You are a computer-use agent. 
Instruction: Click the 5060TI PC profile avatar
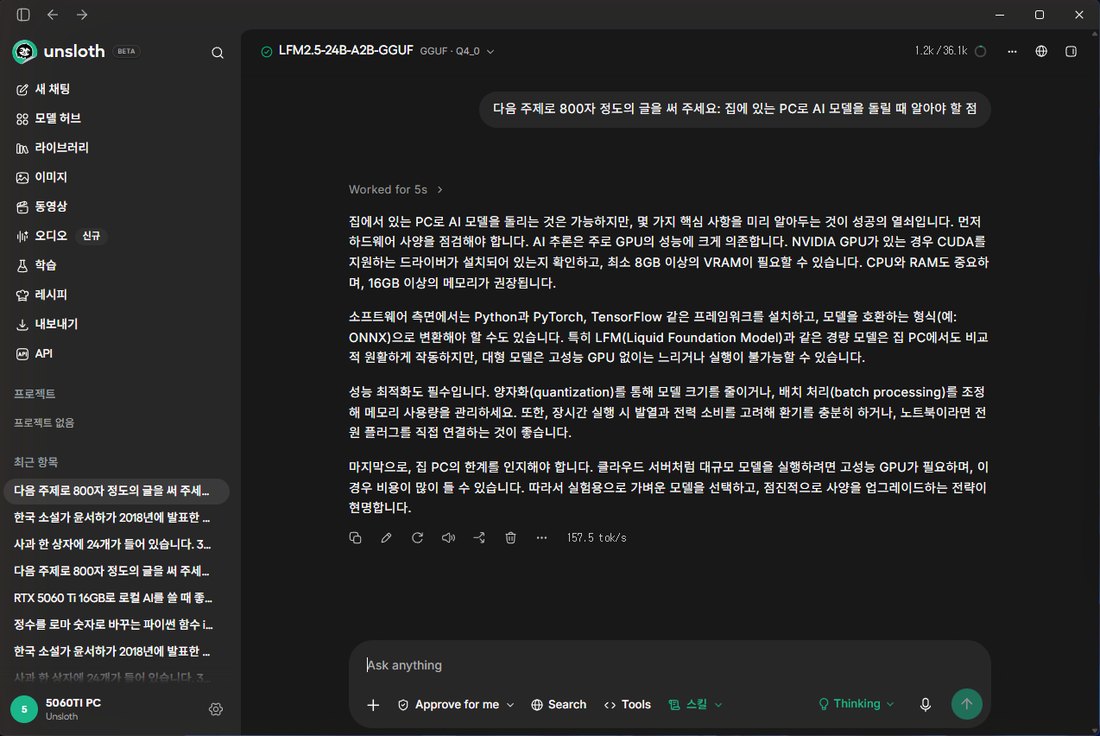click(x=24, y=709)
